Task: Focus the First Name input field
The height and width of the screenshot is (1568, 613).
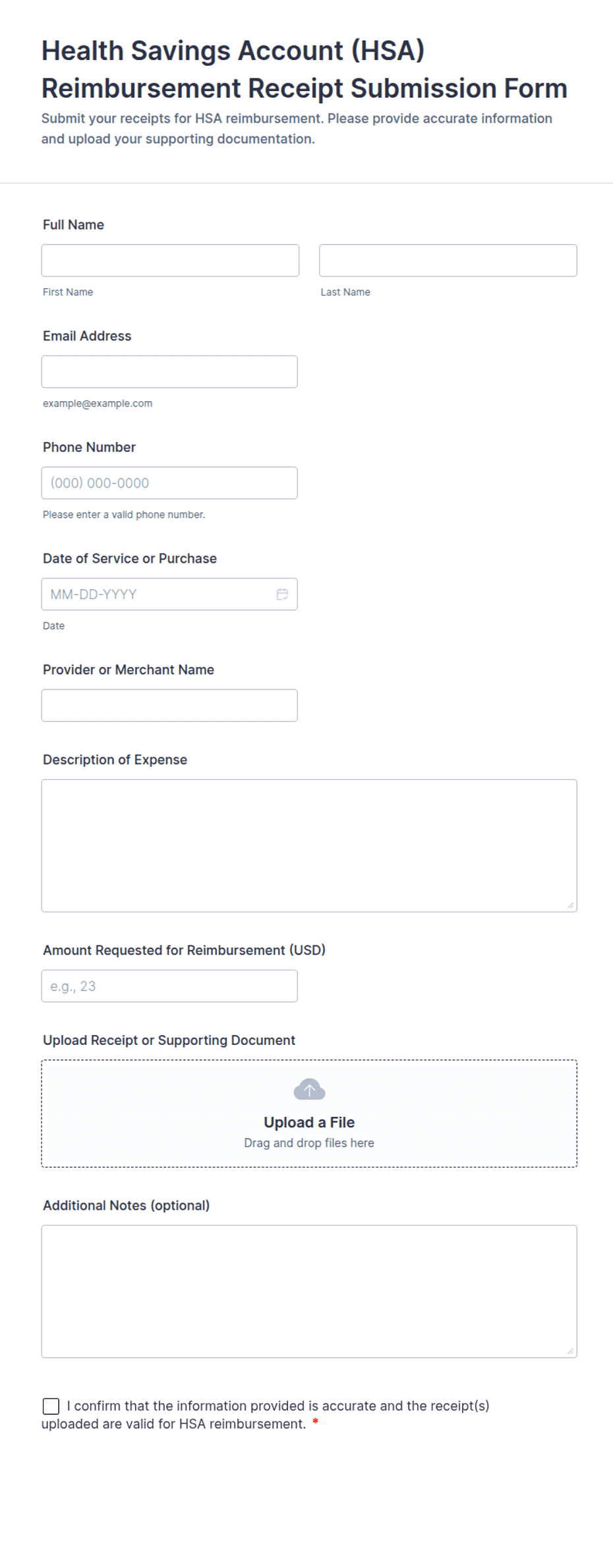Action: (x=170, y=261)
